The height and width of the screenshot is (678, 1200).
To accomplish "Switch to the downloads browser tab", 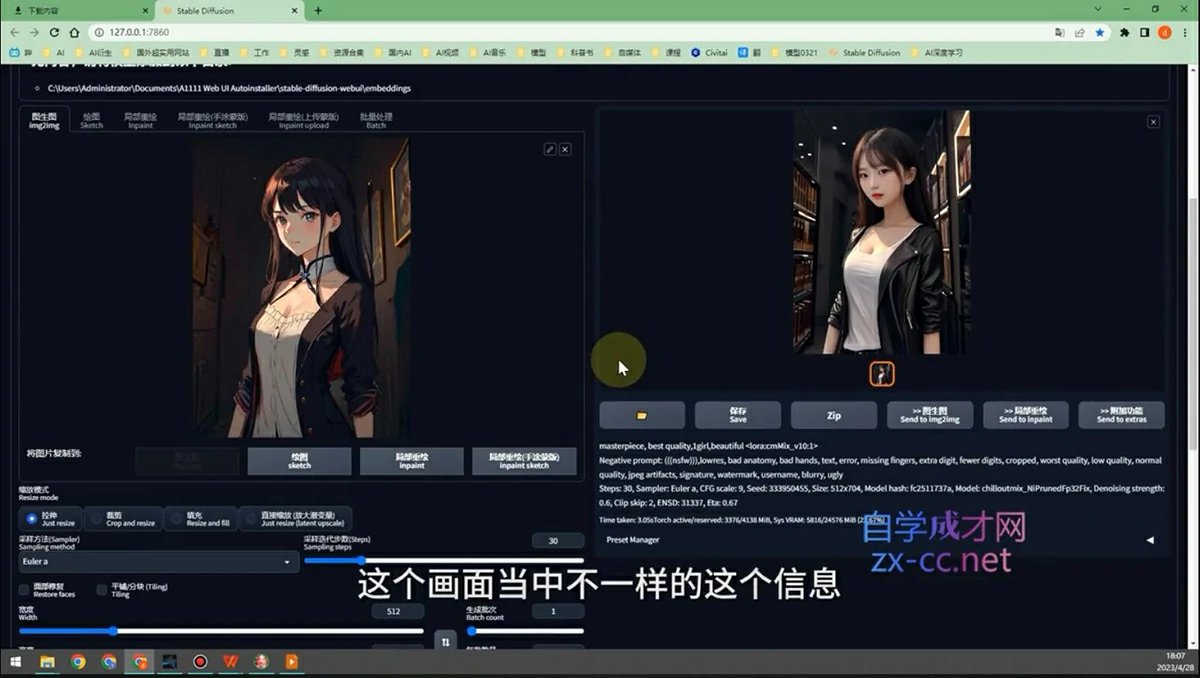I will pyautogui.click(x=78, y=10).
